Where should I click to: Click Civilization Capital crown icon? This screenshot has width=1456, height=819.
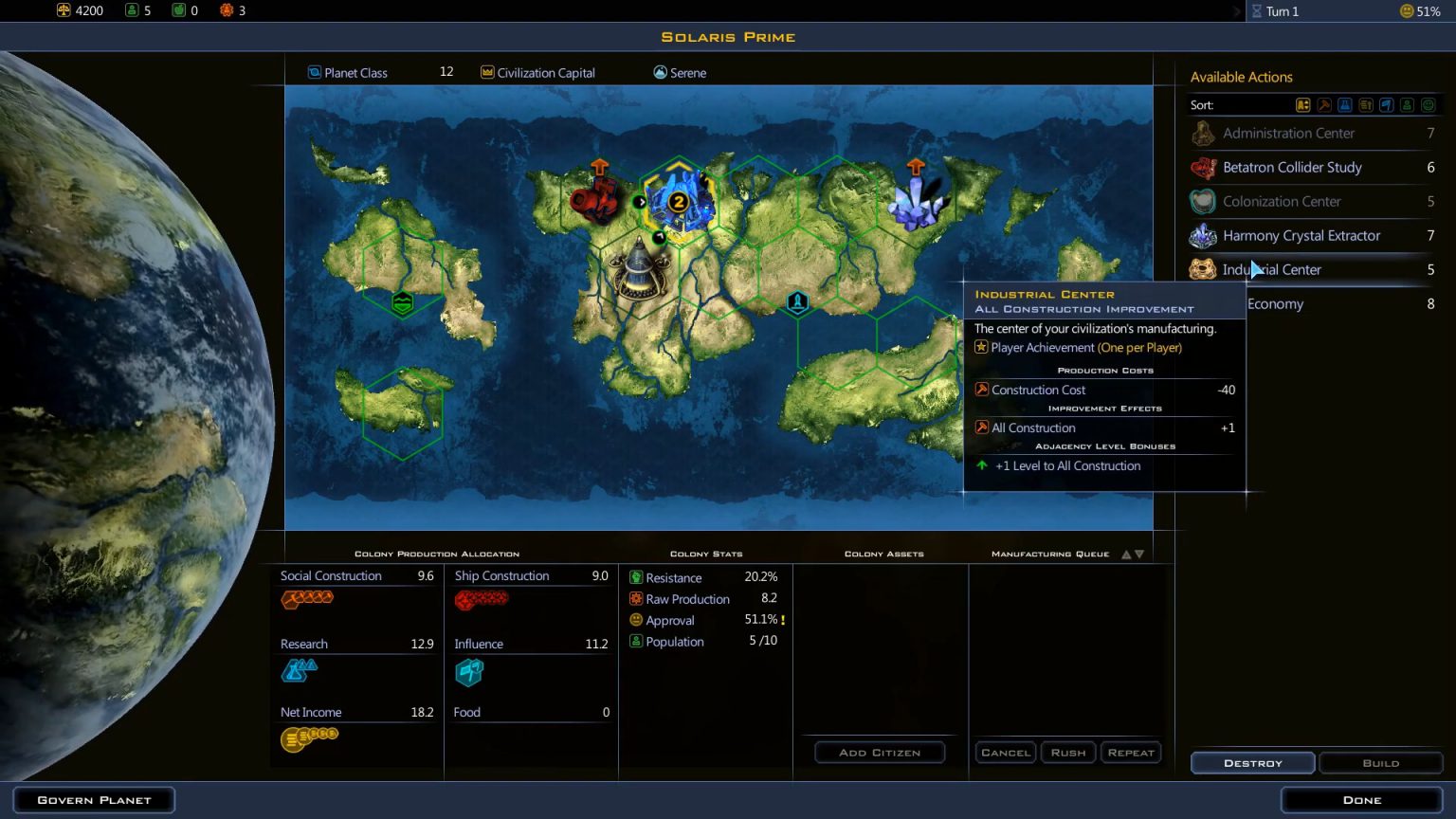click(x=487, y=72)
